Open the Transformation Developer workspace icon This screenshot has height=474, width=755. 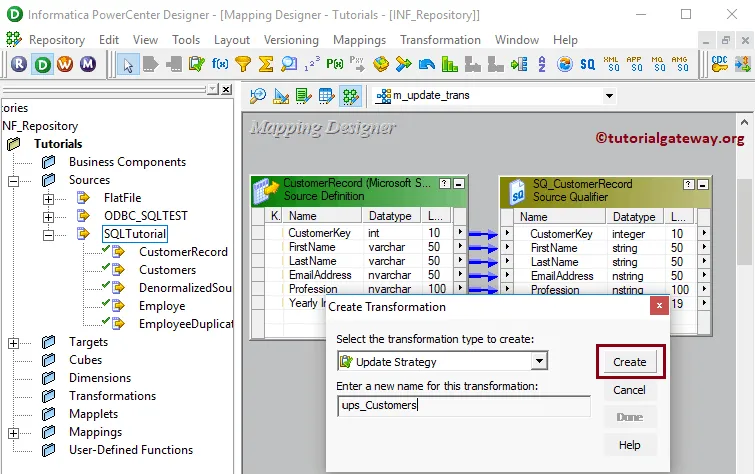[x=304, y=96]
